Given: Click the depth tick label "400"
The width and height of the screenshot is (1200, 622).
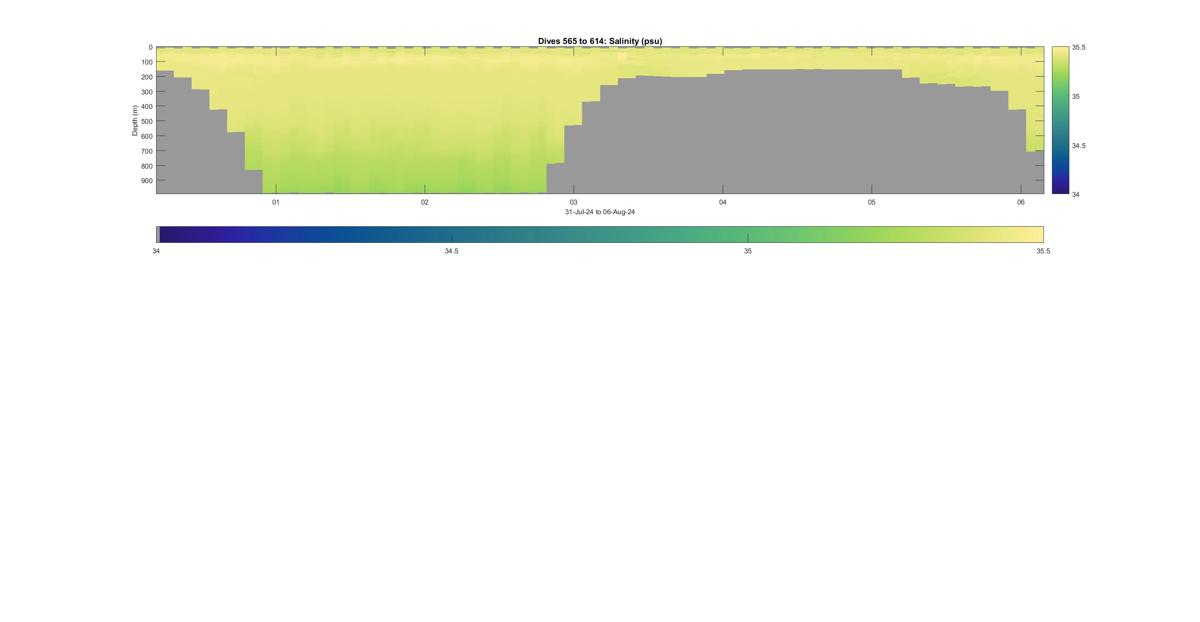Looking at the screenshot, I should [x=146, y=107].
